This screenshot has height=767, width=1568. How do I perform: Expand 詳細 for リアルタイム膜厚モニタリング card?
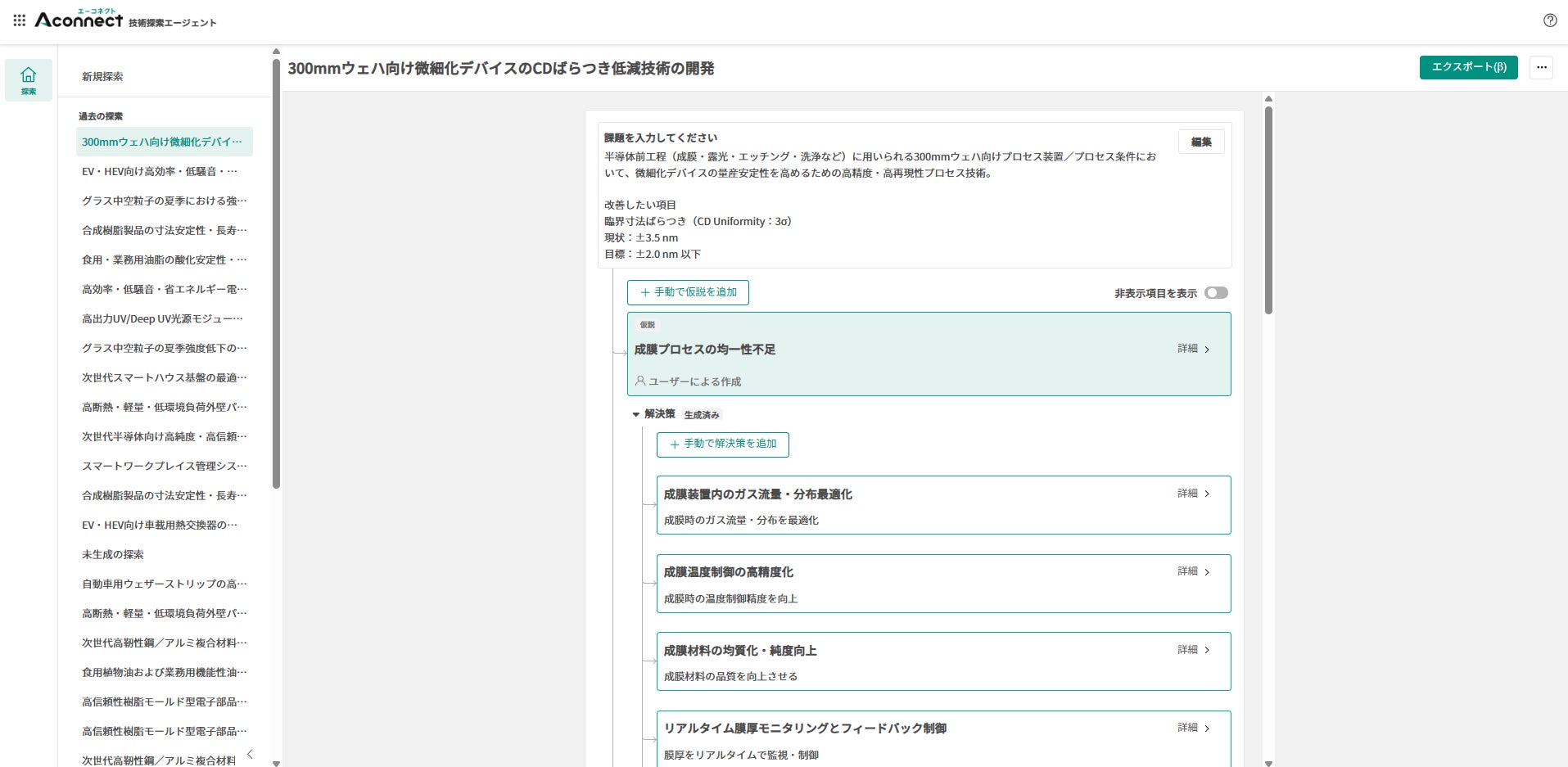pos(1193,728)
